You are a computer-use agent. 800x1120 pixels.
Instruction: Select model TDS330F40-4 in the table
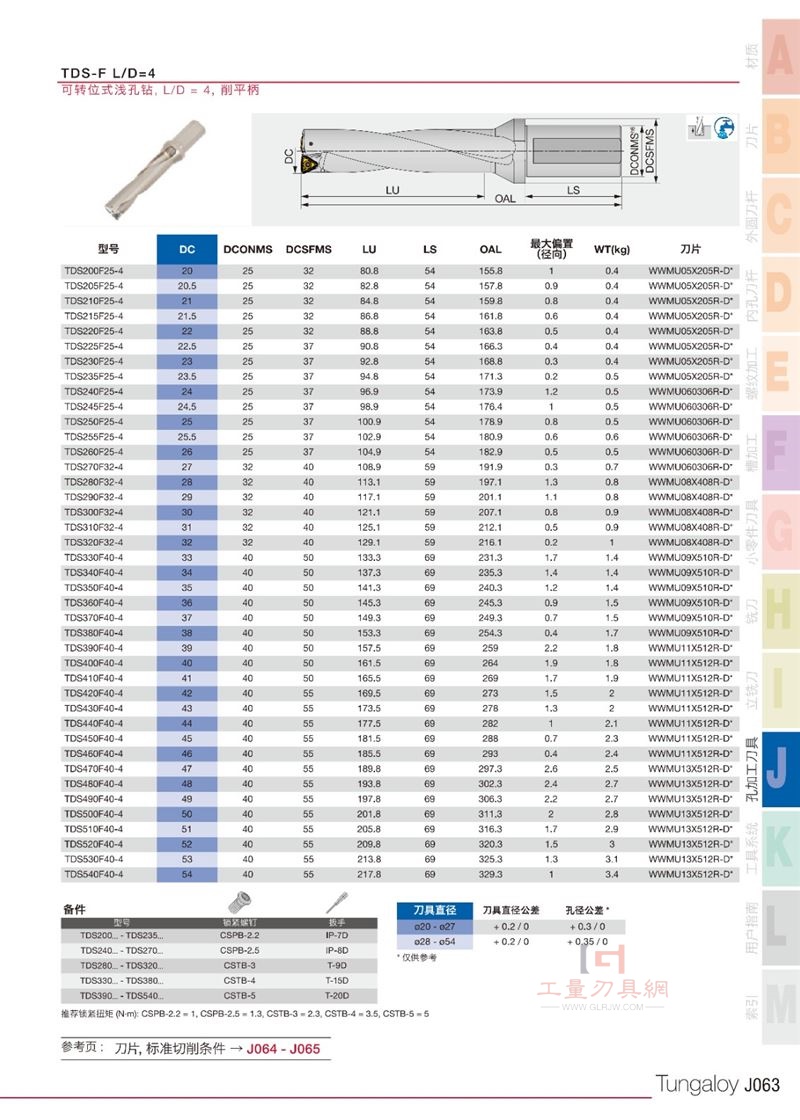point(94,558)
